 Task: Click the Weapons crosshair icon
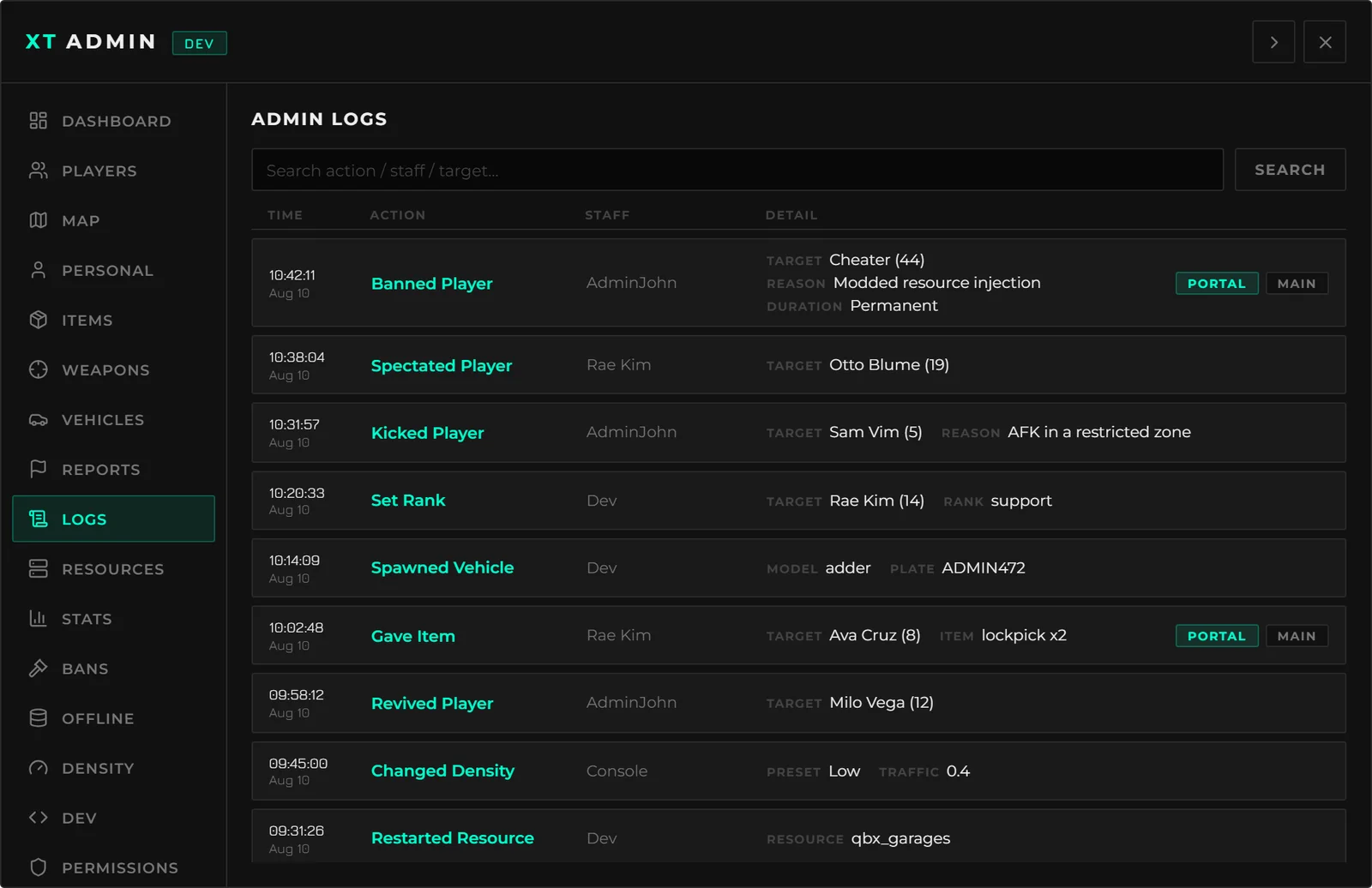38,369
